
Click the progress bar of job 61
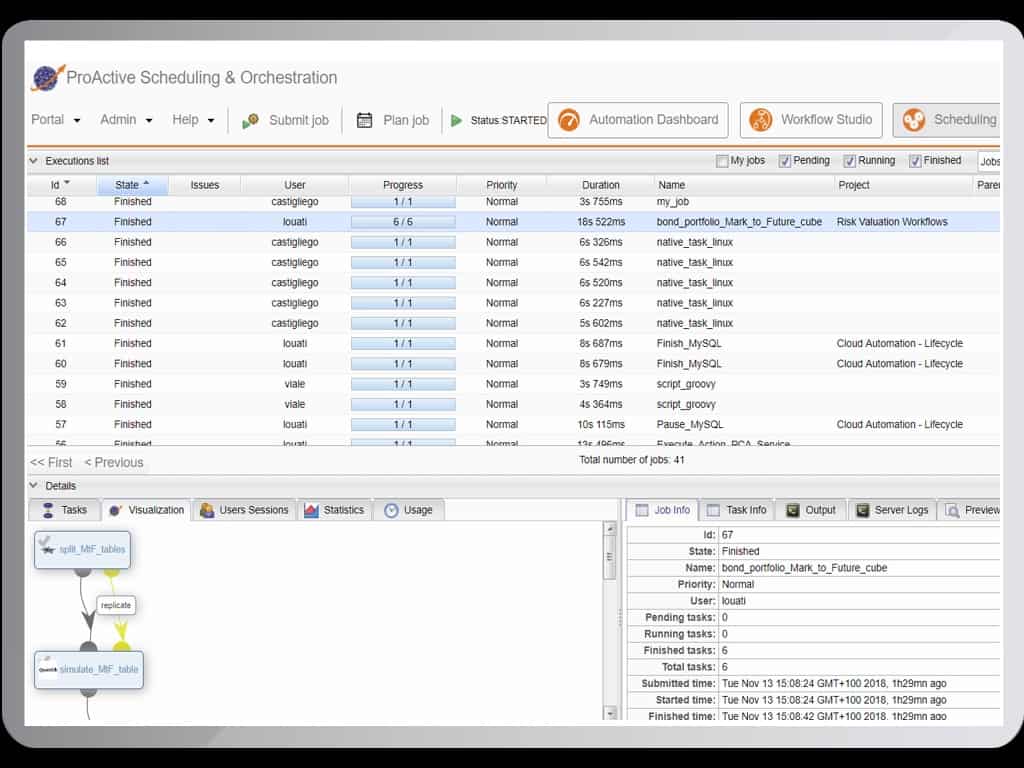click(403, 344)
